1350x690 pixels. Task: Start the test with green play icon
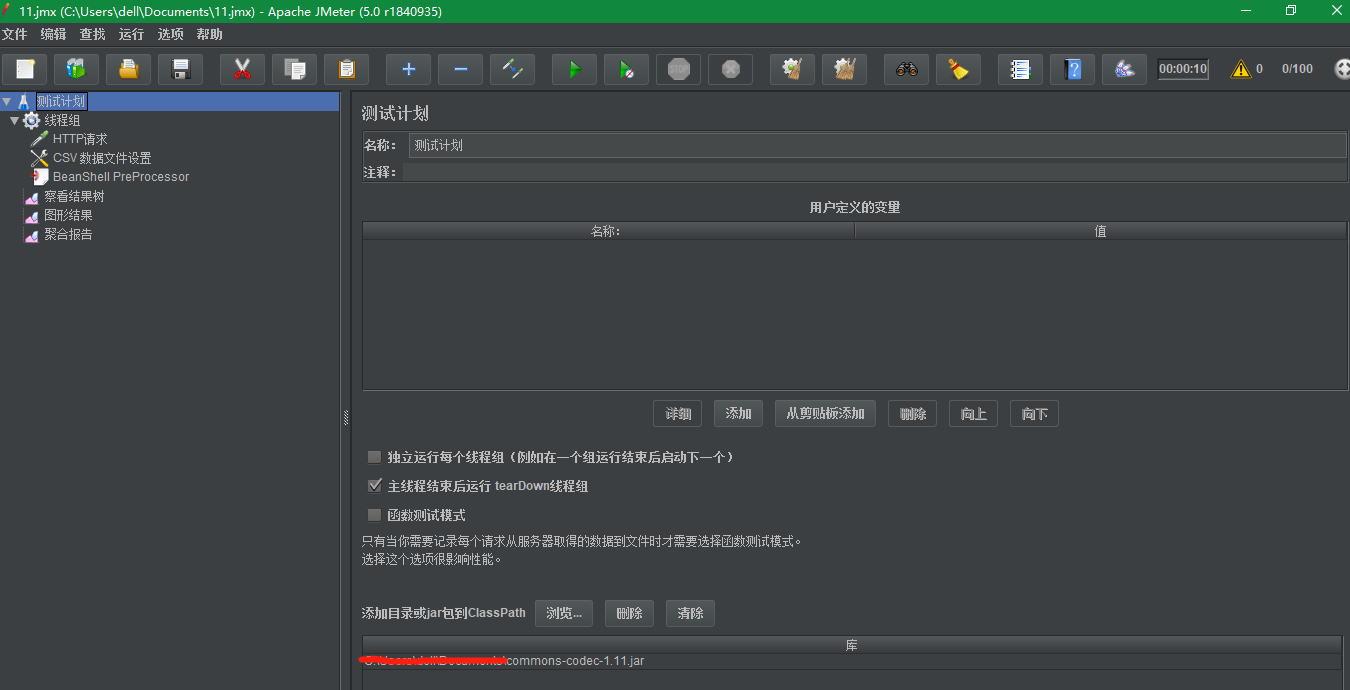(x=574, y=69)
